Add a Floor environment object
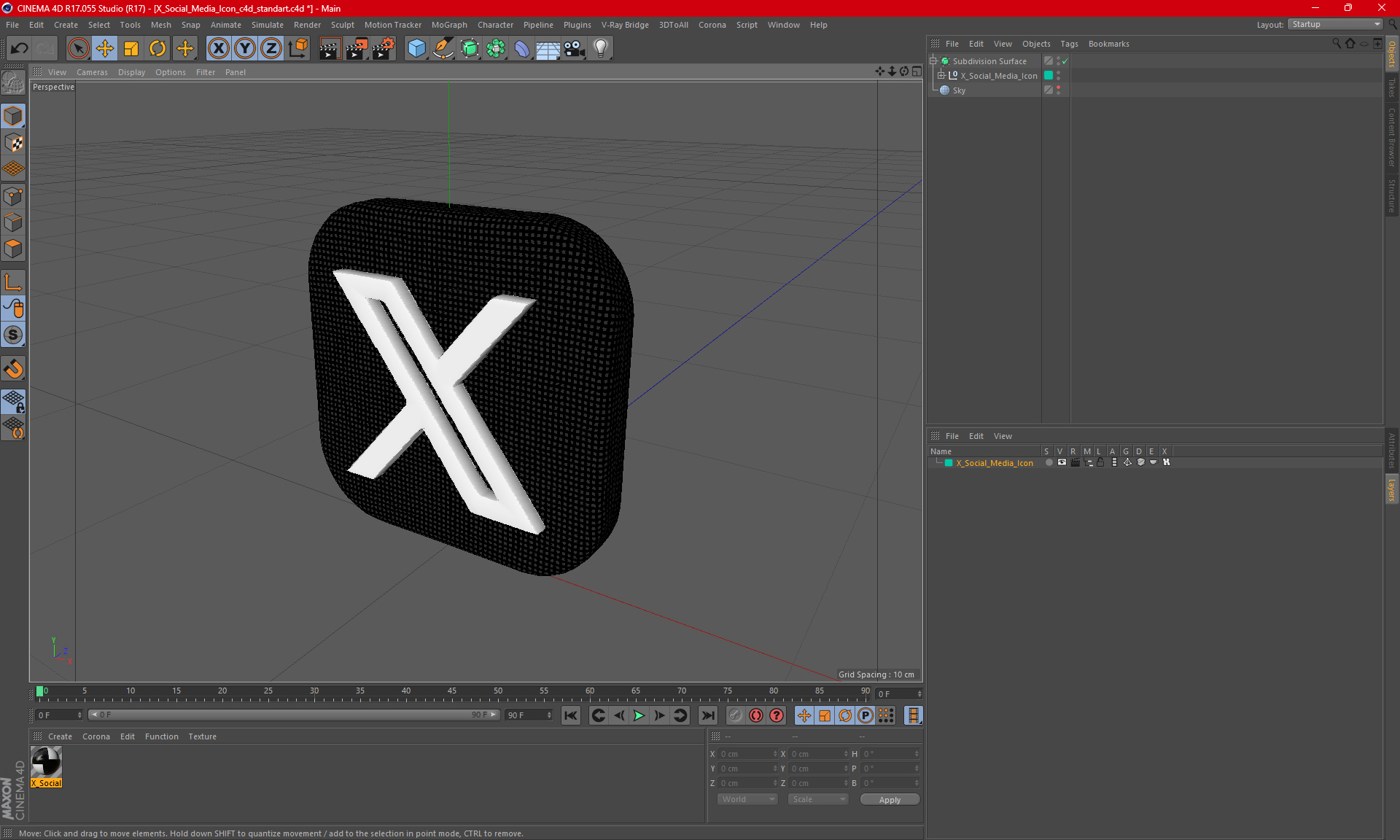 click(548, 49)
